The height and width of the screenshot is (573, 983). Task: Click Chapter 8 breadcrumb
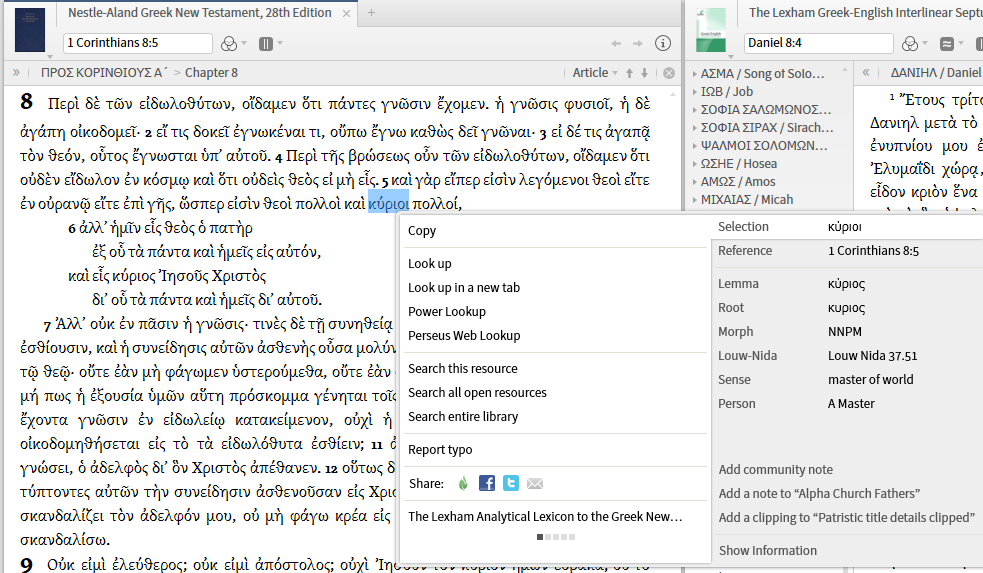[x=211, y=73]
